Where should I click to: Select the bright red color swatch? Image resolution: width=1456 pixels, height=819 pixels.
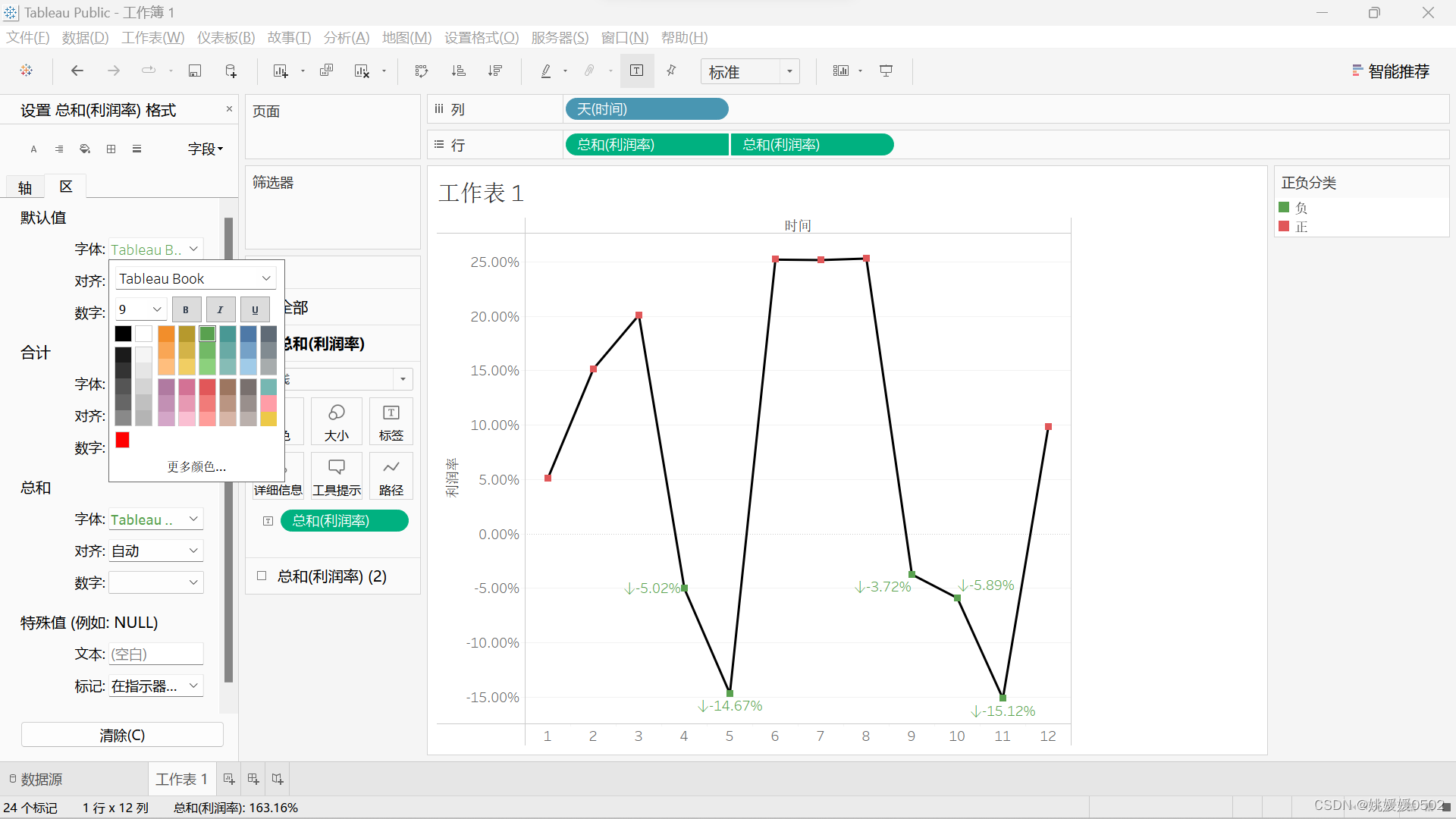tap(123, 440)
